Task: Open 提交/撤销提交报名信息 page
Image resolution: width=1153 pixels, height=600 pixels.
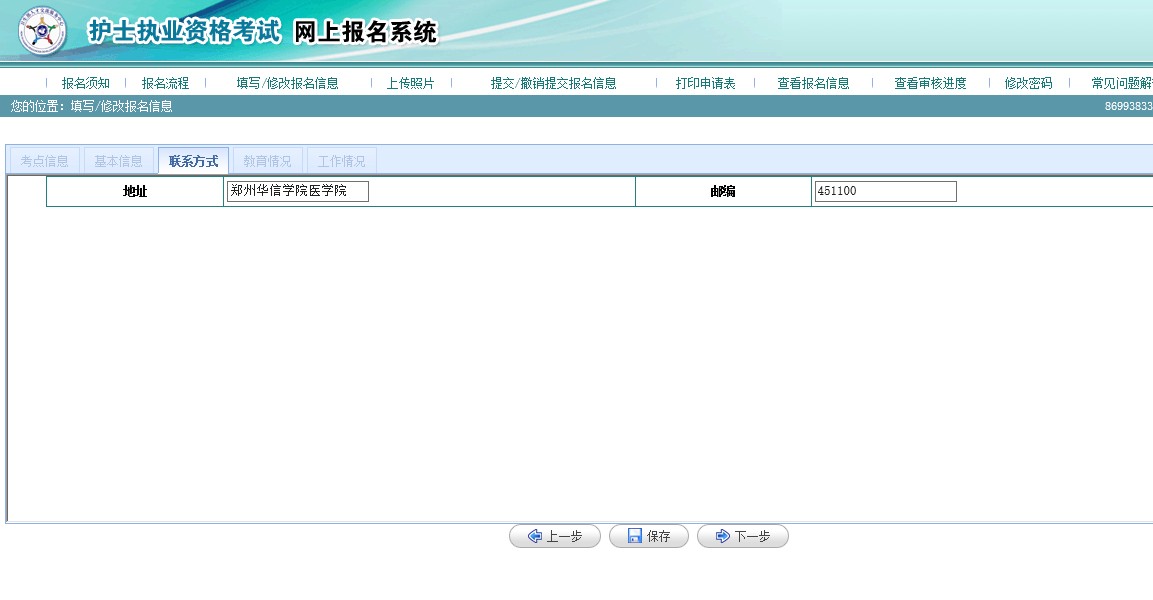Action: tap(553, 84)
